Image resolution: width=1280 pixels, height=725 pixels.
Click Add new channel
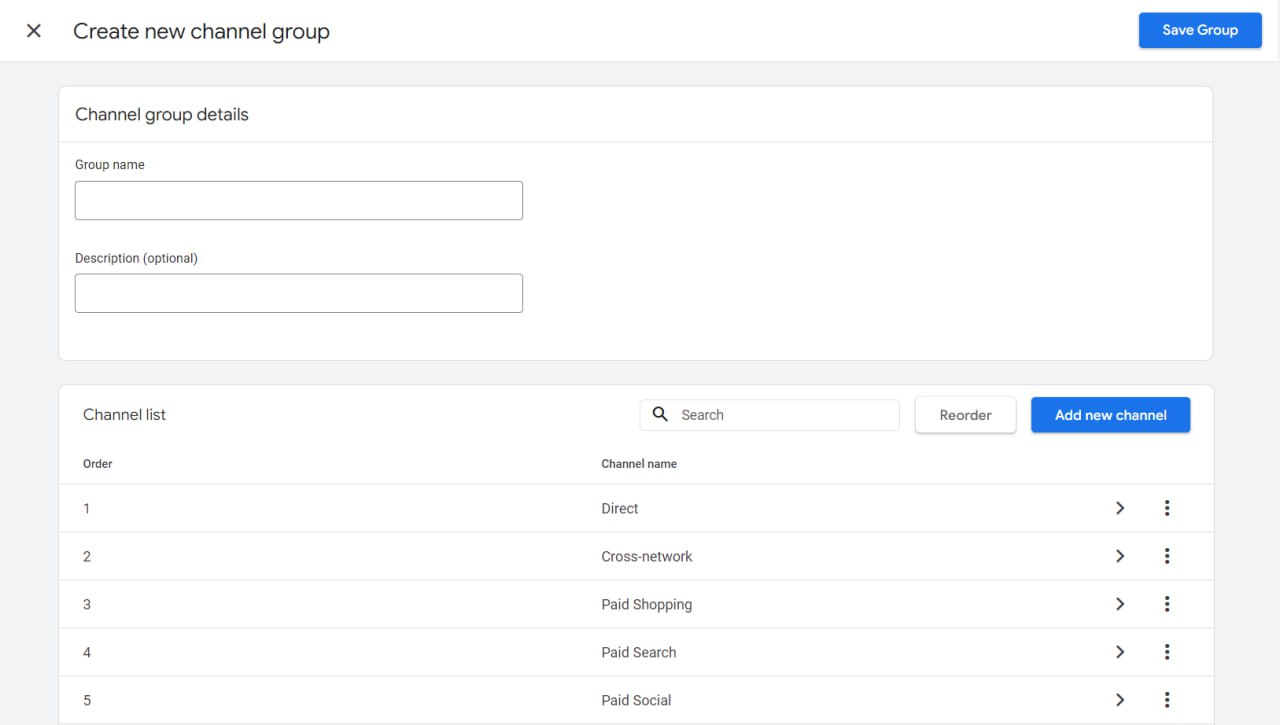pos(1110,415)
